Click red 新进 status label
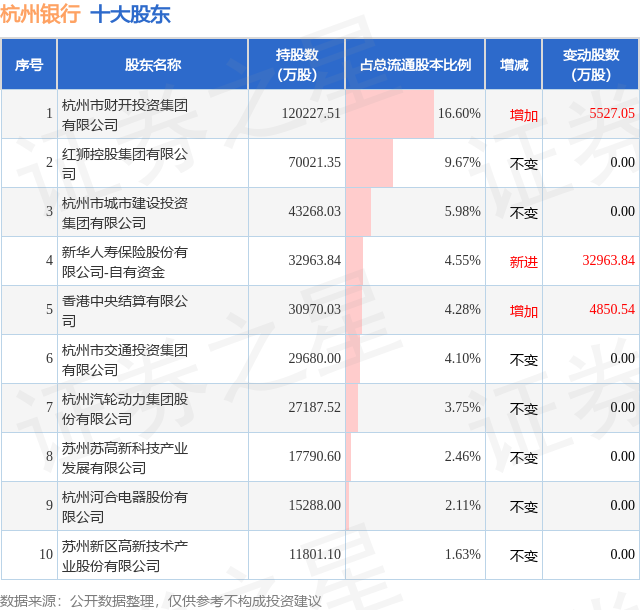640x610 pixels. pyautogui.click(x=524, y=262)
